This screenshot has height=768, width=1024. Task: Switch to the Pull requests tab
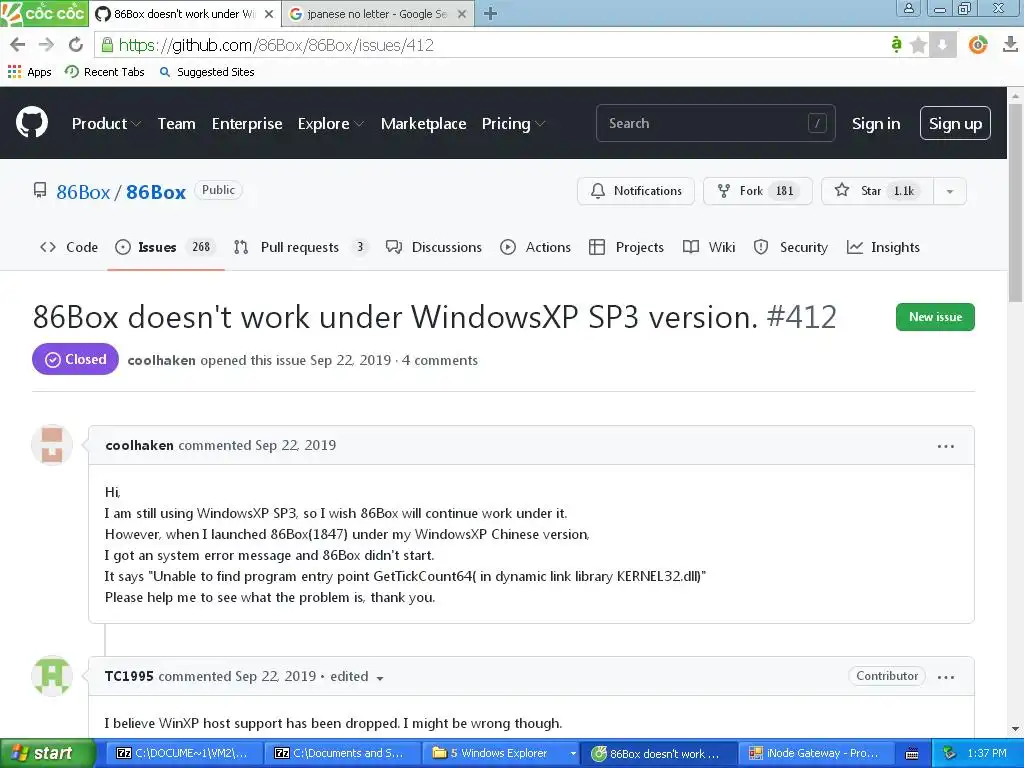(300, 247)
